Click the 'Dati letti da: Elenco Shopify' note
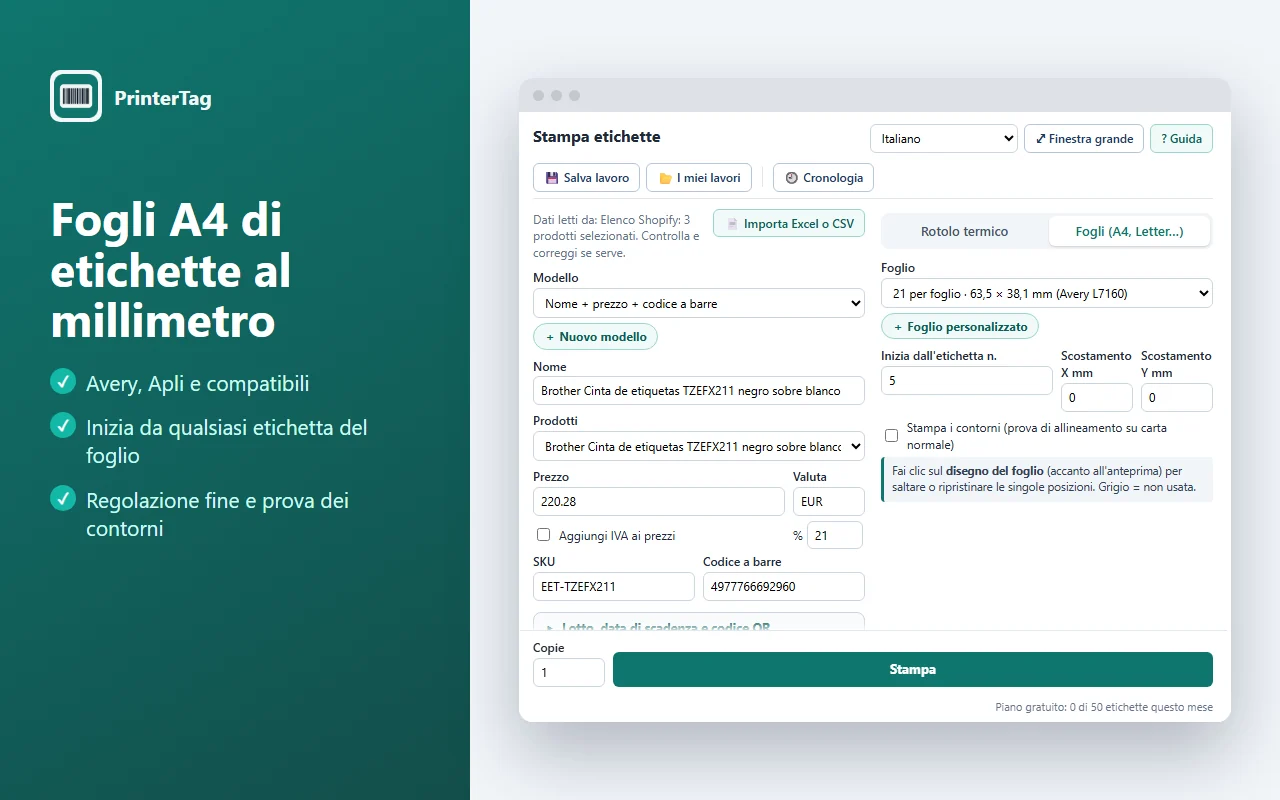This screenshot has height=800, width=1280. point(617,237)
